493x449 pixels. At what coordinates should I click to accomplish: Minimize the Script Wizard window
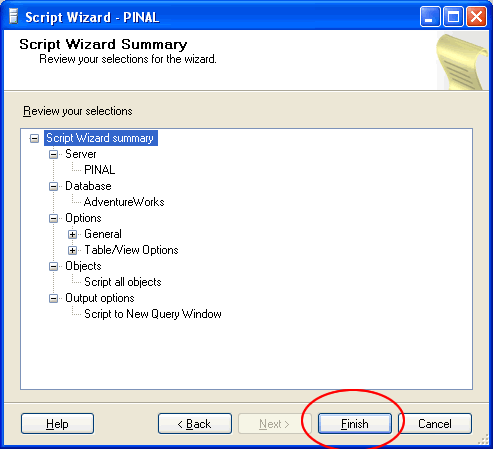430,17
